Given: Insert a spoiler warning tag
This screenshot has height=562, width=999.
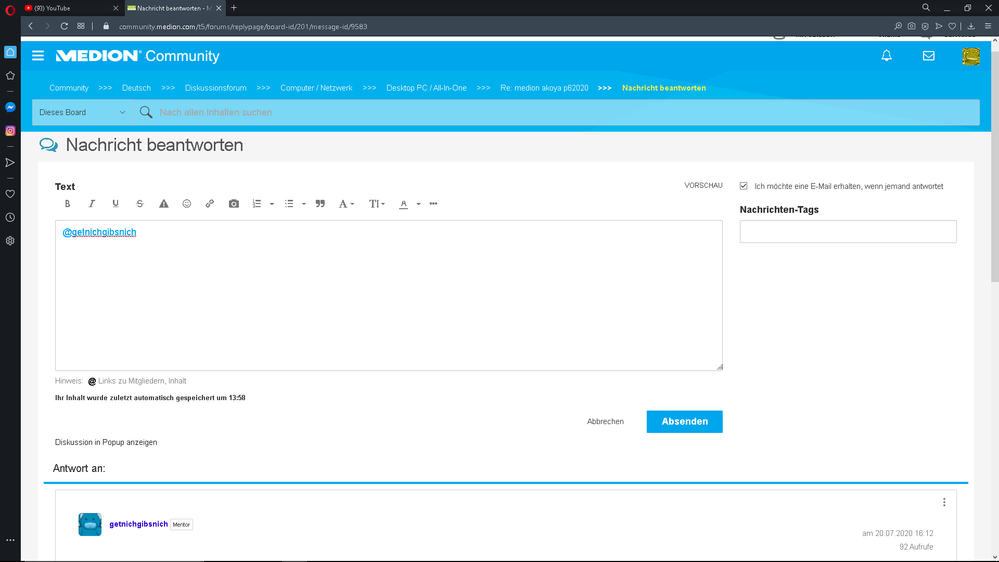Looking at the screenshot, I should tap(164, 204).
